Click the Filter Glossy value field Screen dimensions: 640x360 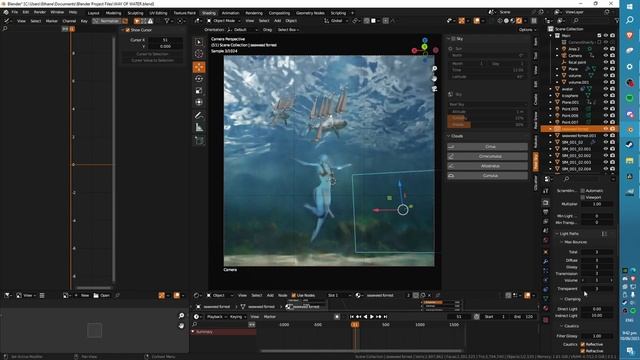click(597, 336)
